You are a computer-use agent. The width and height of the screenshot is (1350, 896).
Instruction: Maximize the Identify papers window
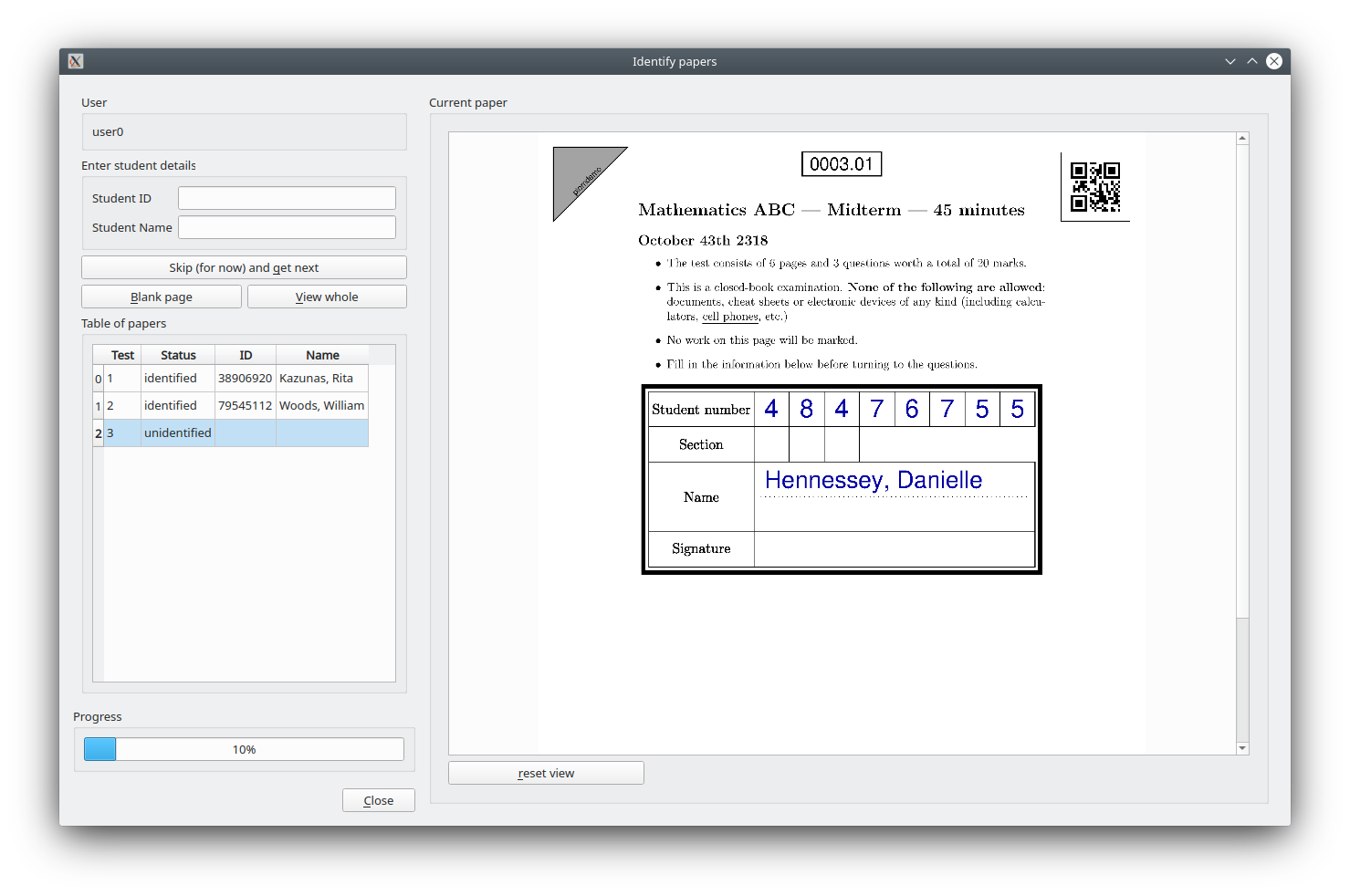pyautogui.click(x=1252, y=61)
